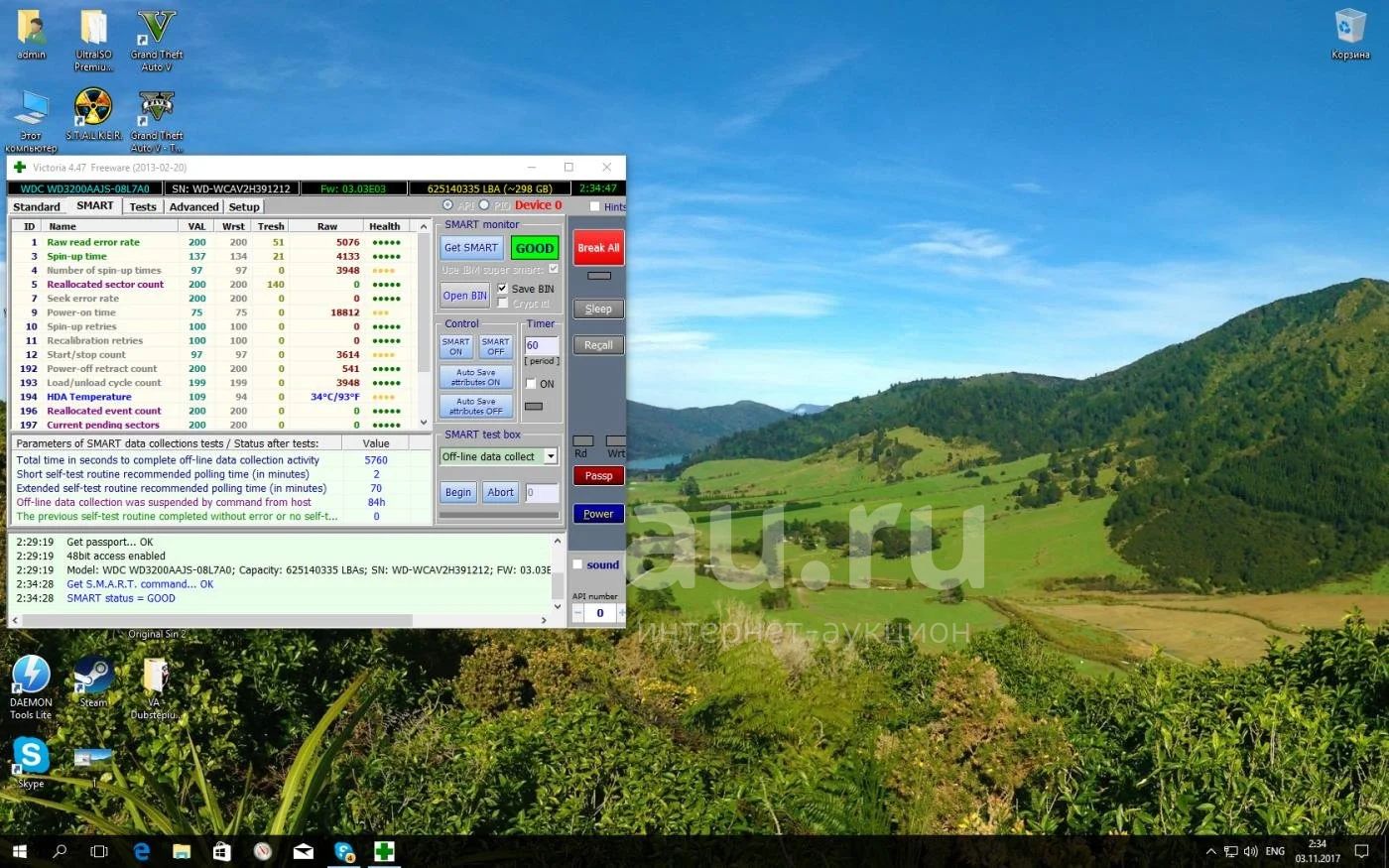Open the STALKER desktop shortcut icon

coord(93,110)
